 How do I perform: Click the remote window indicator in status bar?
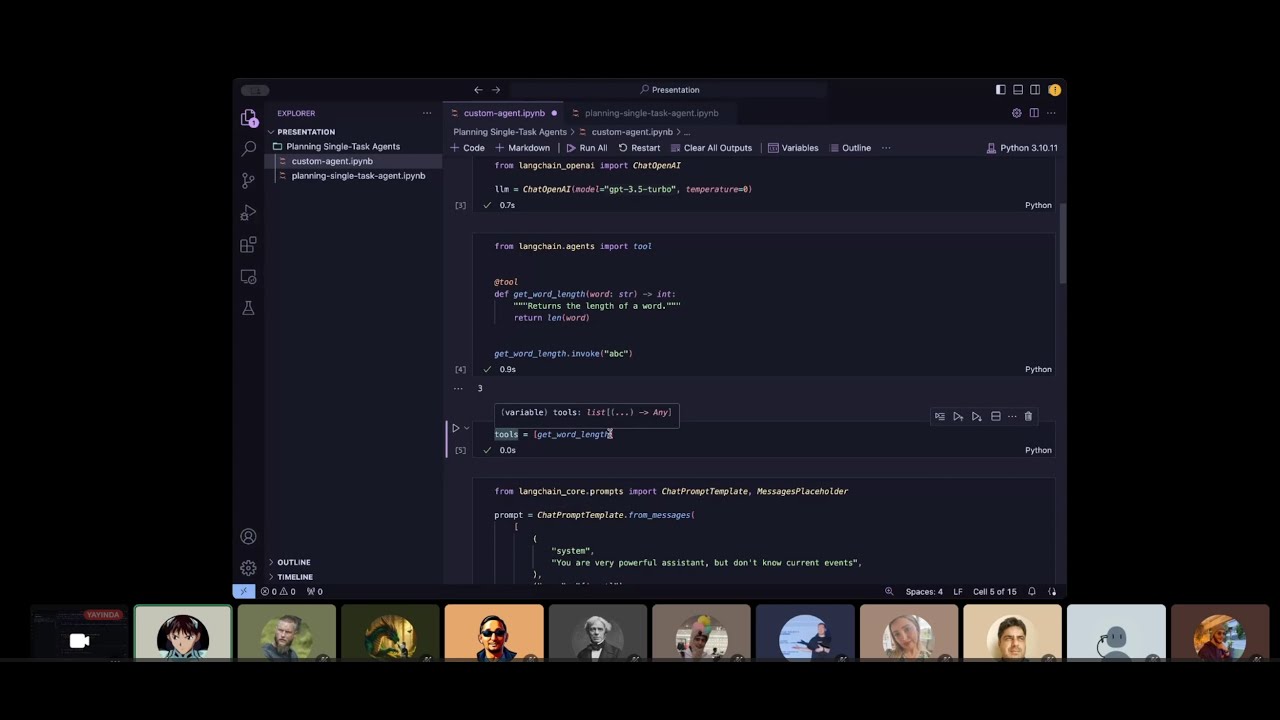[x=243, y=591]
